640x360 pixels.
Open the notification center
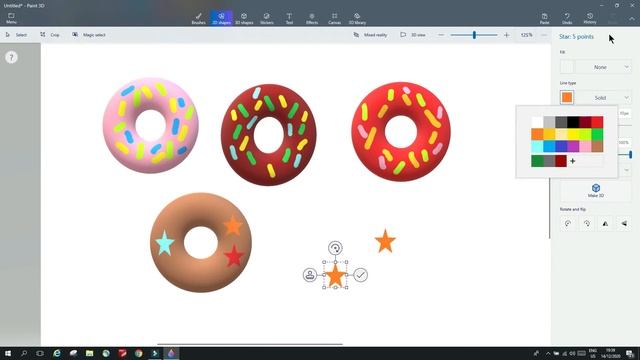(630, 353)
